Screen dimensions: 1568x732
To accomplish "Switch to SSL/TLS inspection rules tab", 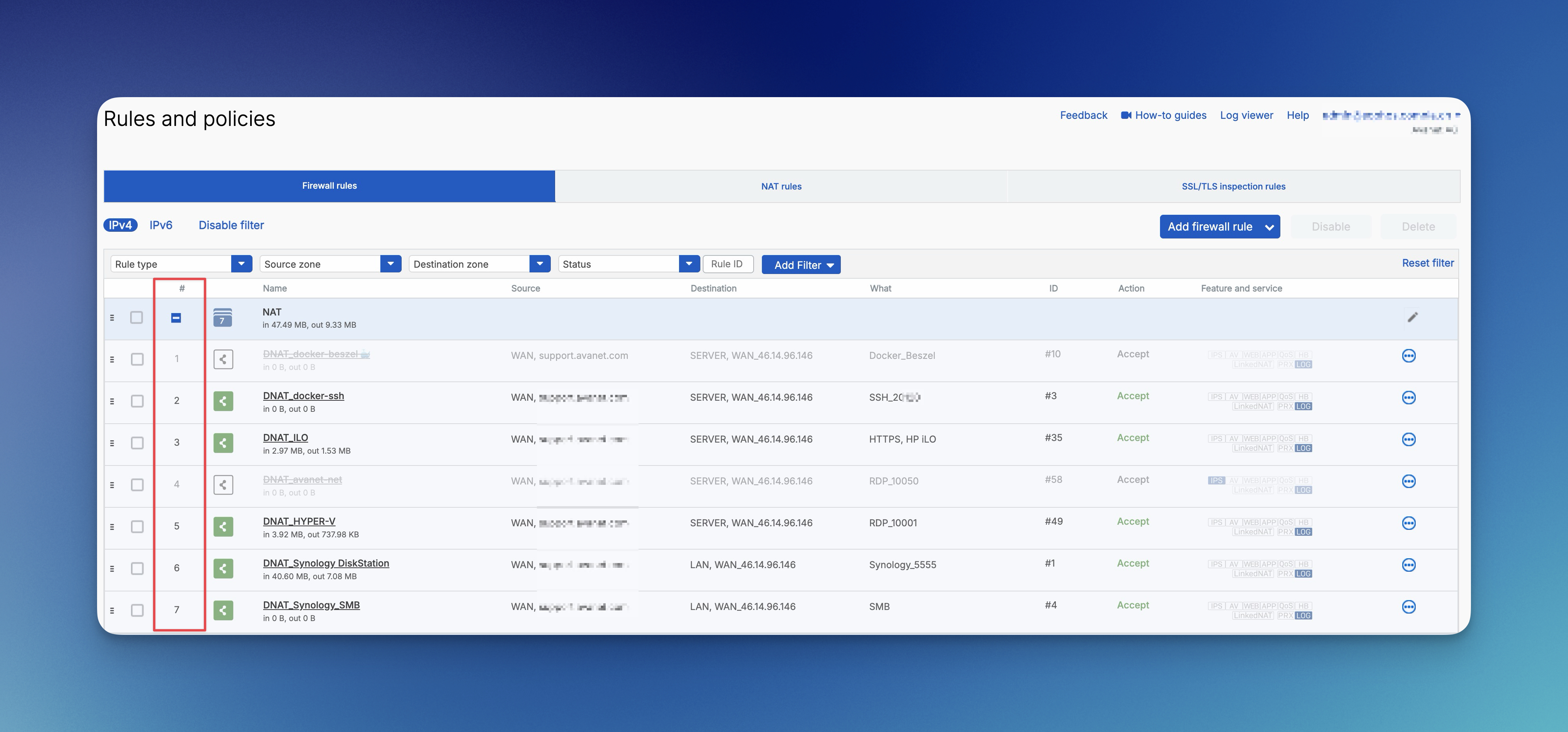I will [x=1233, y=186].
